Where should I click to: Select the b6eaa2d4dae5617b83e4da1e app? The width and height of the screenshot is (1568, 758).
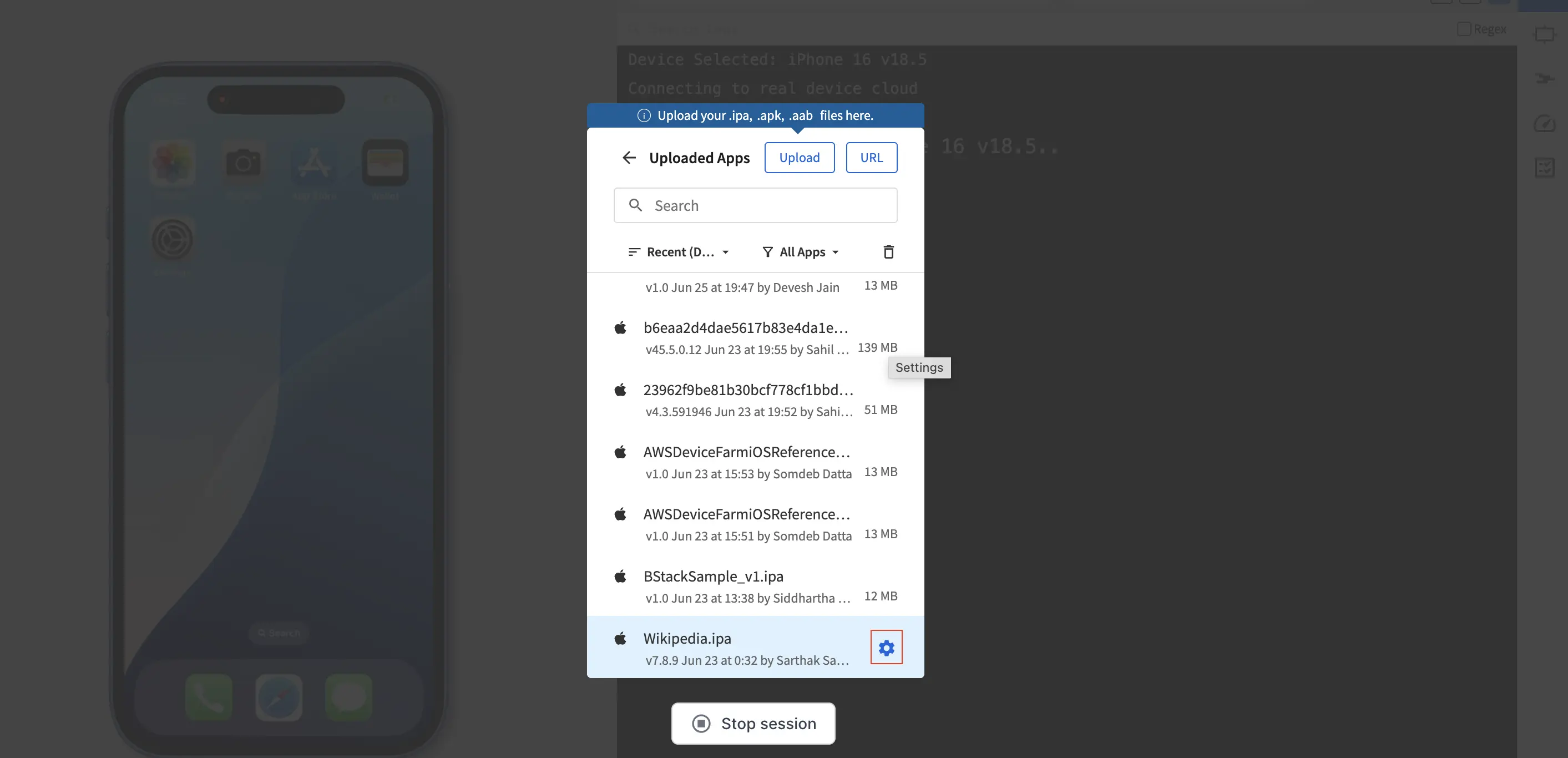tap(755, 338)
